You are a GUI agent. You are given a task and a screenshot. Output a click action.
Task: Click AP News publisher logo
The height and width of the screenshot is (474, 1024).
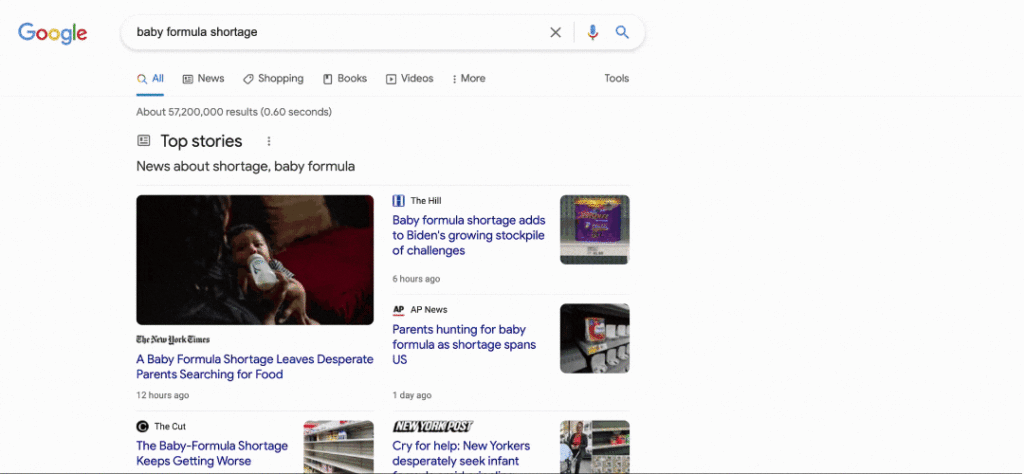click(398, 309)
